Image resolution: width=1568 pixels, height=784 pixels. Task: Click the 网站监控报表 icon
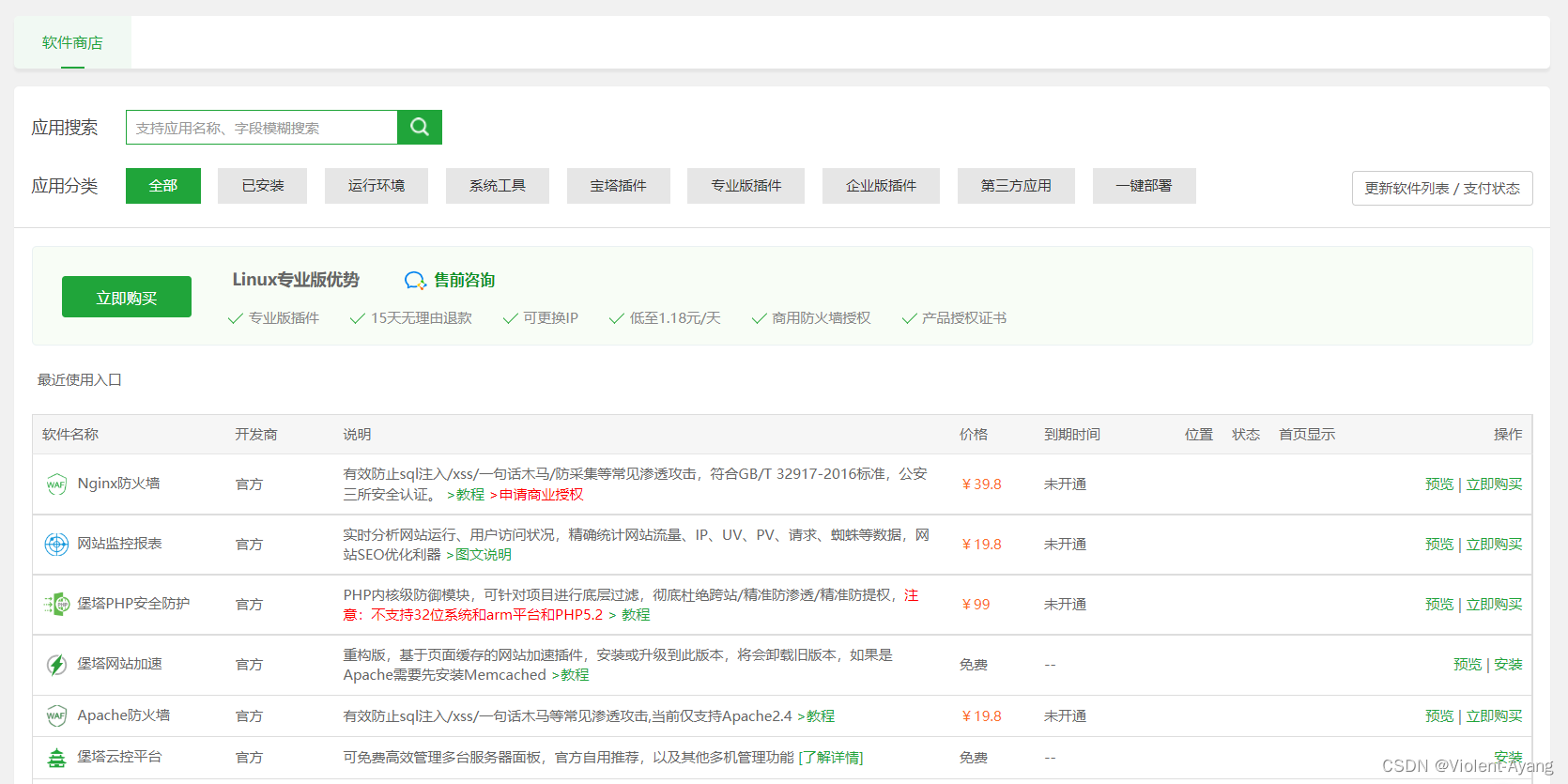(x=56, y=545)
